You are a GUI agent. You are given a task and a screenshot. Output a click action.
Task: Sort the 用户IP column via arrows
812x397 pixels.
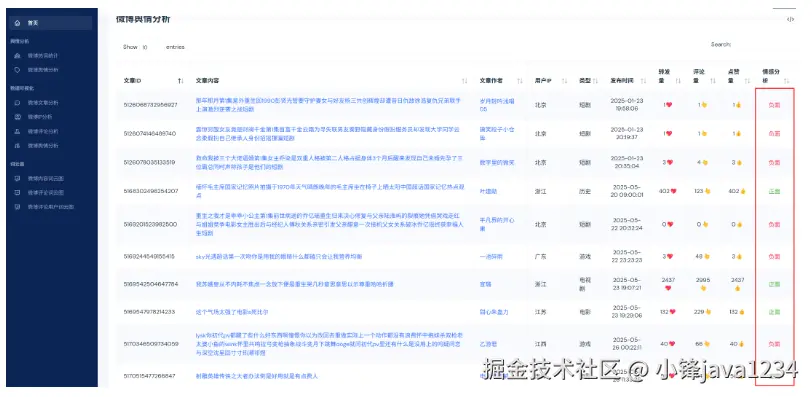point(564,81)
